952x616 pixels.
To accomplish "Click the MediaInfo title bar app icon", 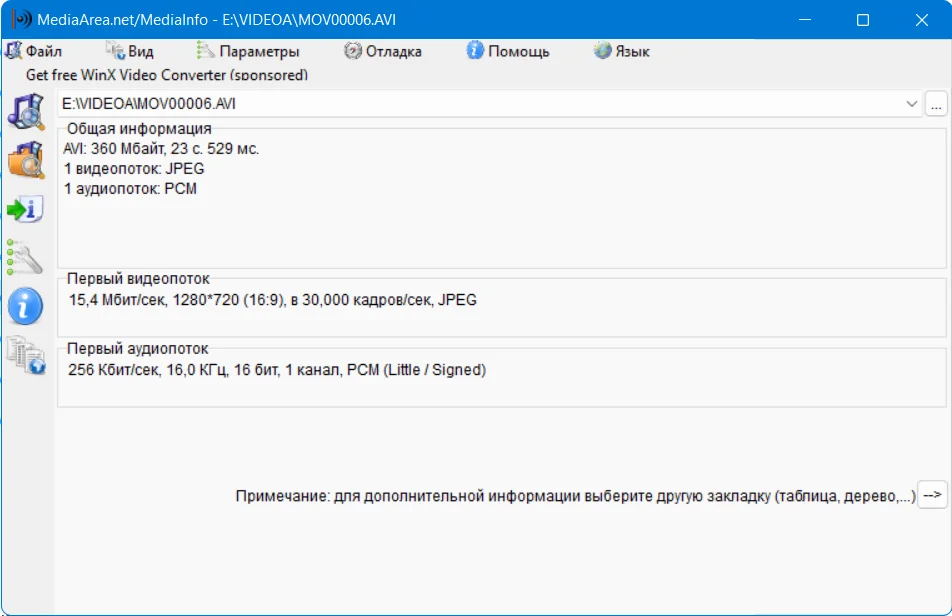I will [22, 19].
